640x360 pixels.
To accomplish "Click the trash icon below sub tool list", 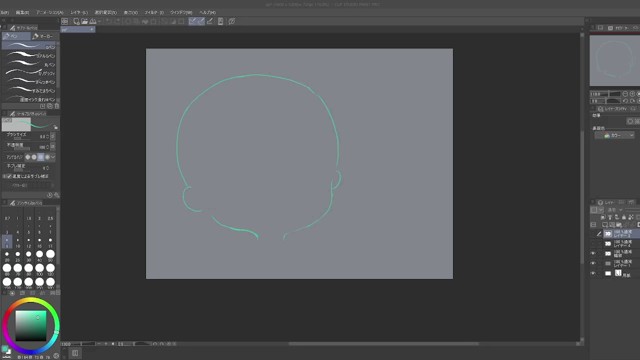I will (x=57, y=106).
